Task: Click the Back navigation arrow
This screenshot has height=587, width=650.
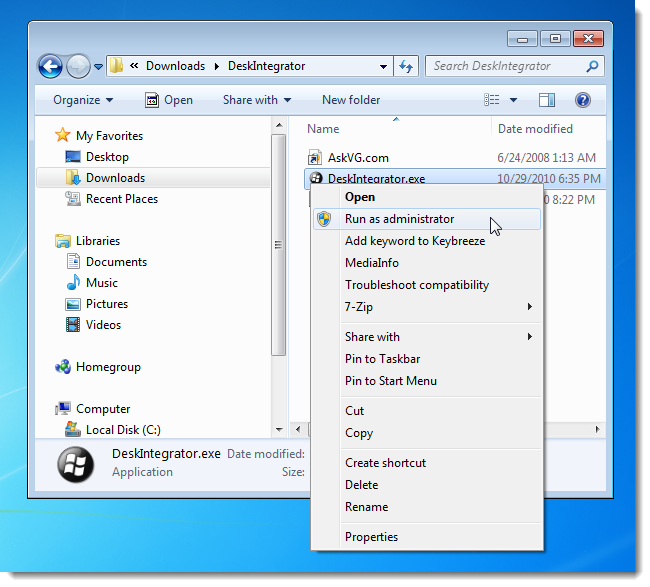Action: 51,66
